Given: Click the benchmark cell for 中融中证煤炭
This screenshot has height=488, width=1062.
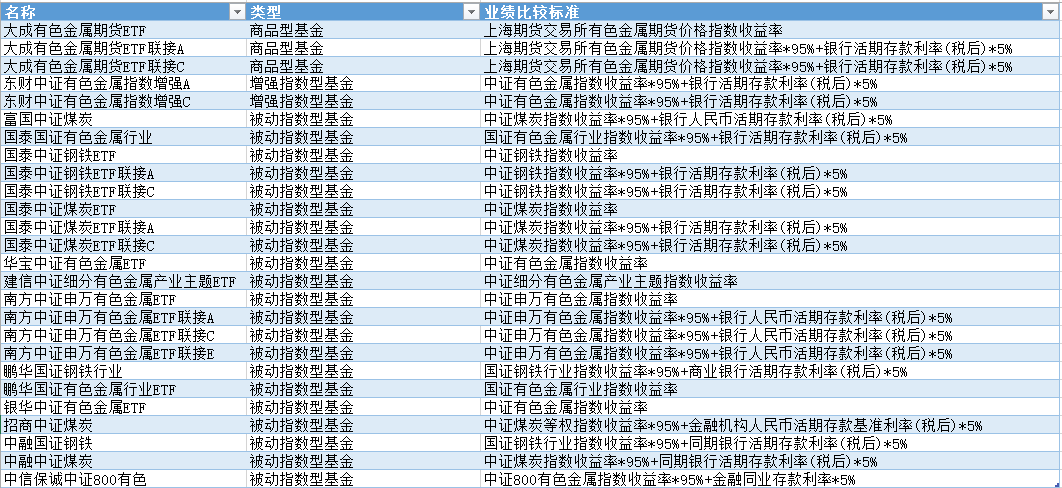Looking at the screenshot, I should coord(771,460).
